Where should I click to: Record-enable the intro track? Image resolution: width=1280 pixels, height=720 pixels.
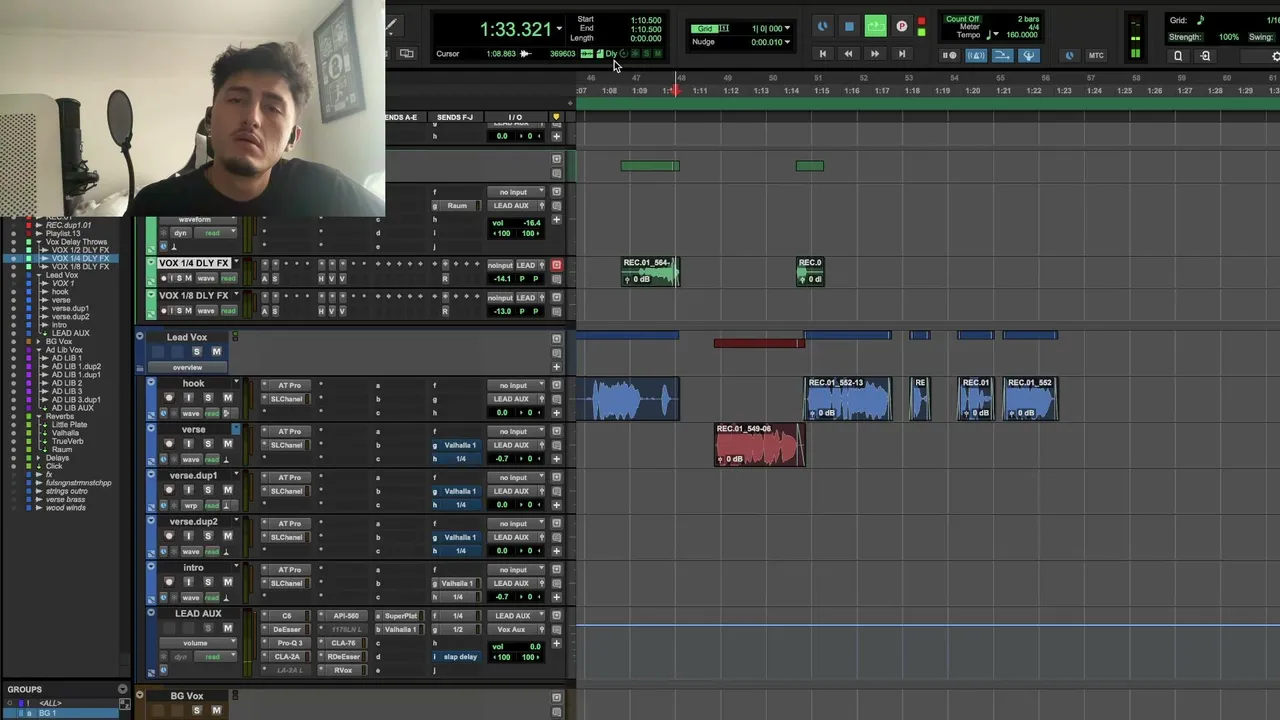(x=168, y=582)
